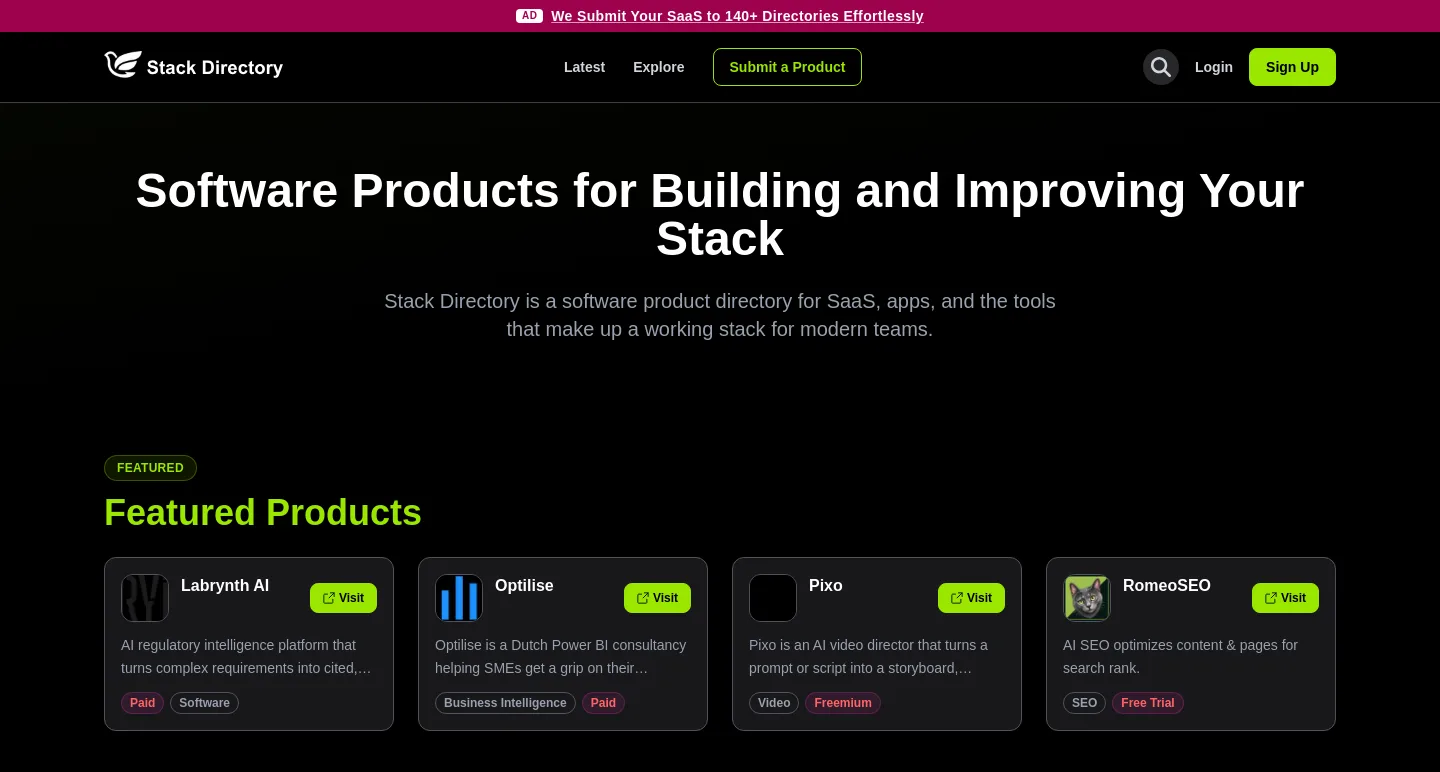
Task: Open the Pixo product title
Action: [x=826, y=586]
